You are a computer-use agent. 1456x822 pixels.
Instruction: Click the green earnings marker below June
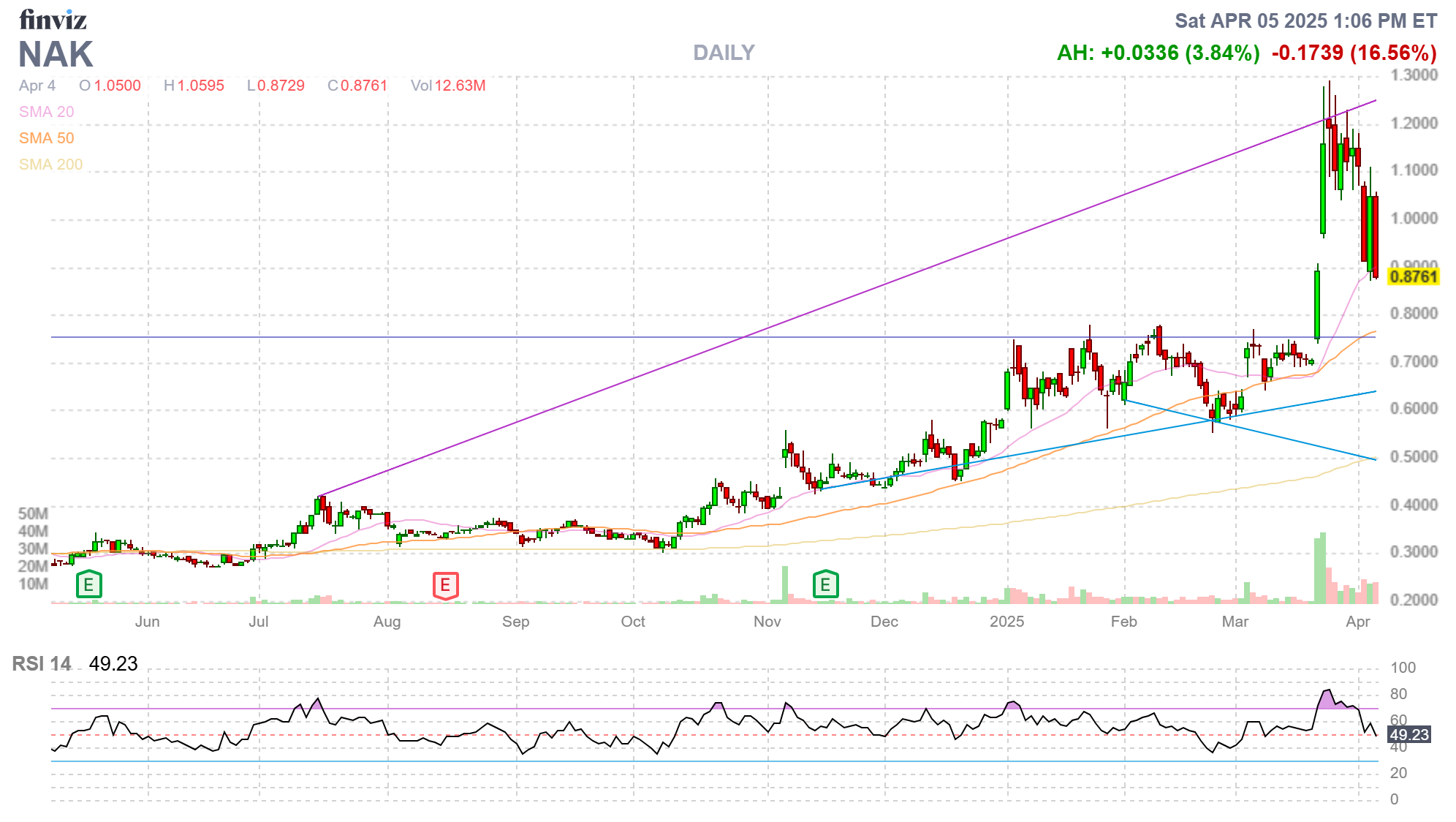tap(88, 585)
